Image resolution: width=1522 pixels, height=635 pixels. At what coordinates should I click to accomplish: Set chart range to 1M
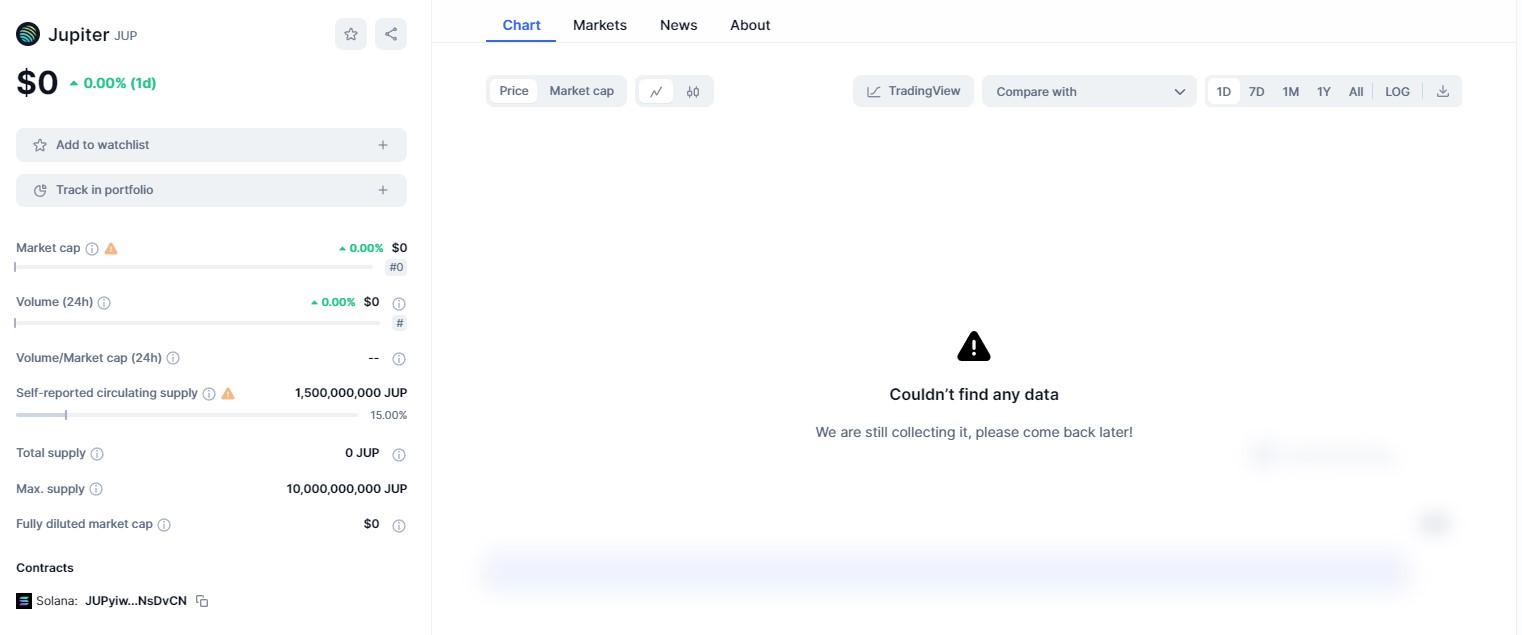pos(1291,91)
